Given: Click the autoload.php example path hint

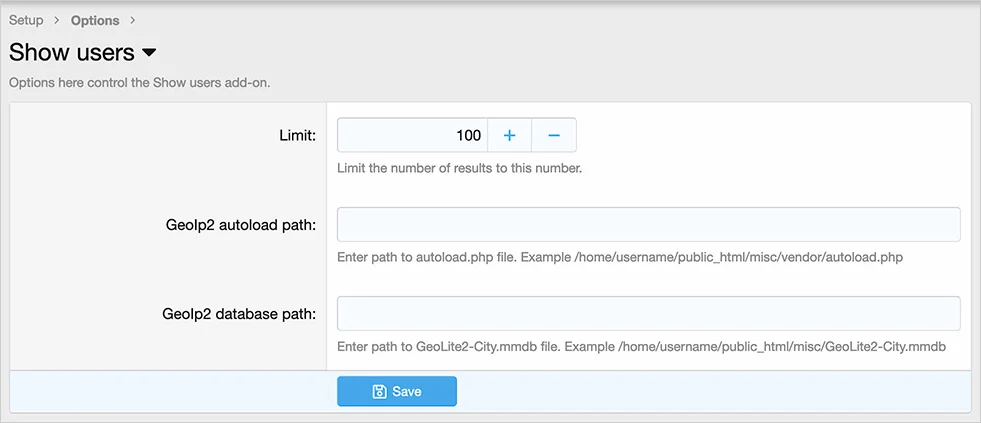Looking at the screenshot, I should point(619,257).
